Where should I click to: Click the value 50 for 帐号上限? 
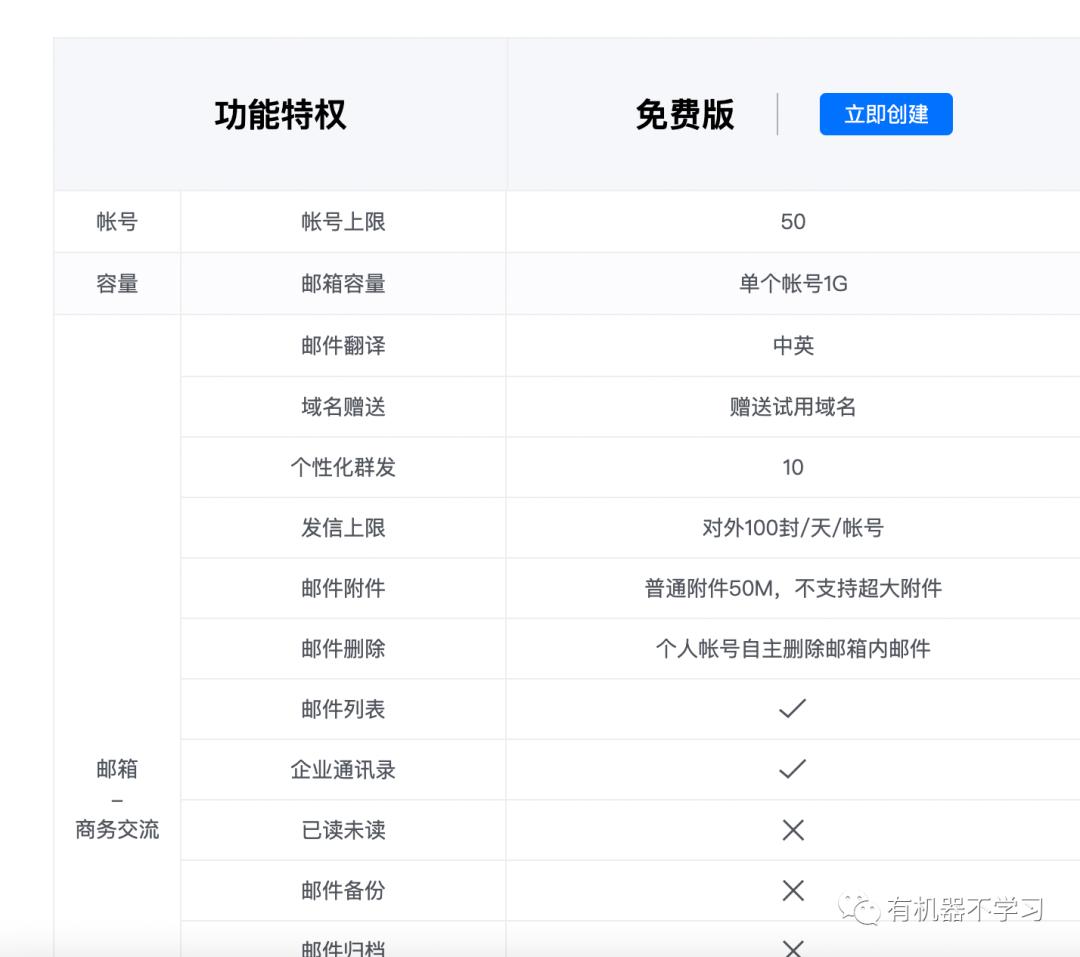pyautogui.click(x=792, y=222)
